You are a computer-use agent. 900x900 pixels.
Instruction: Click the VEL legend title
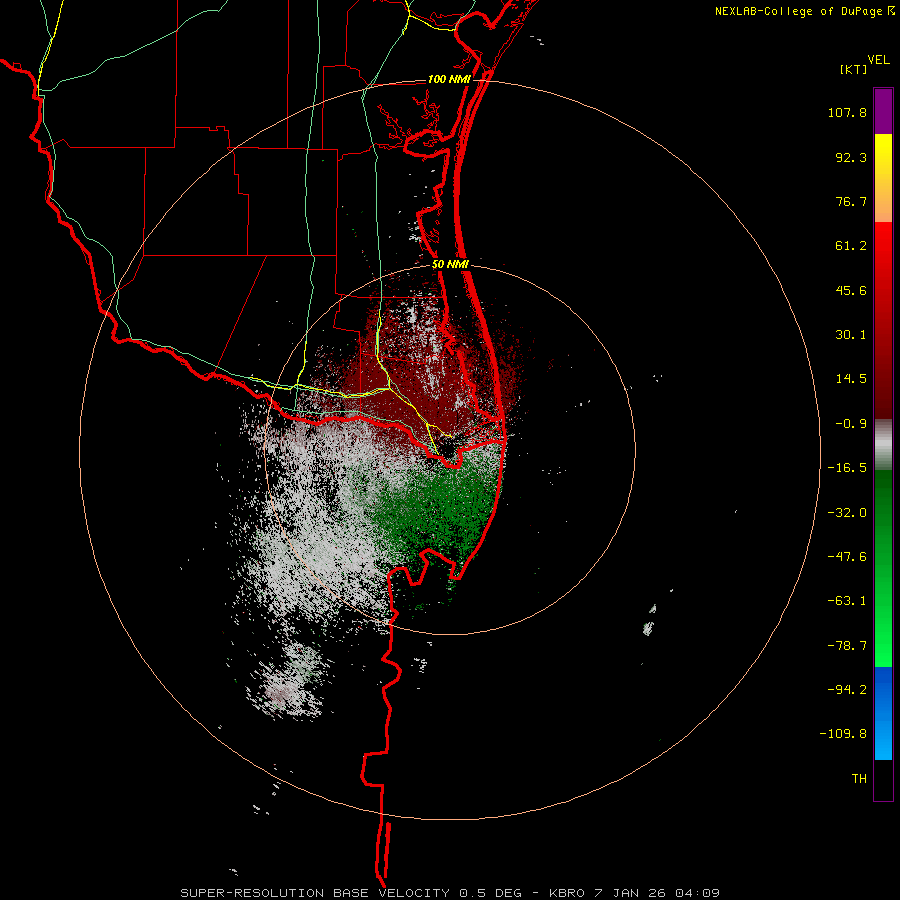click(x=878, y=59)
